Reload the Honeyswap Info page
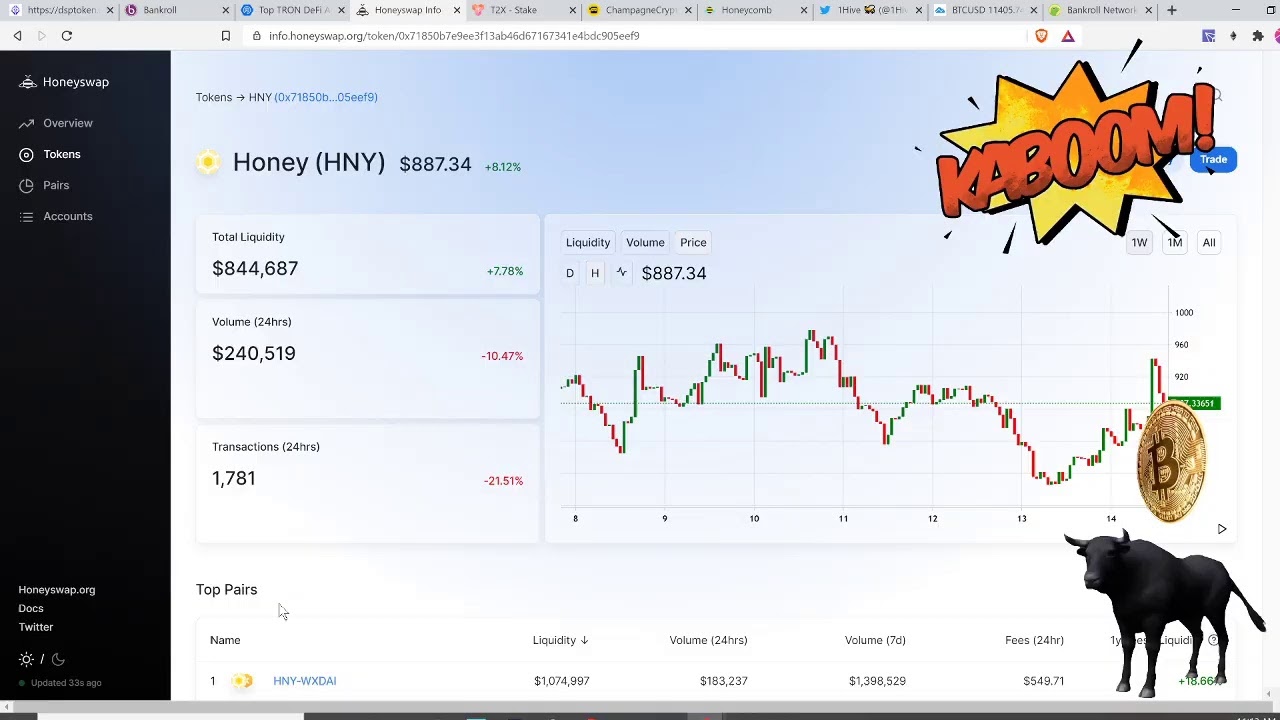Screen dimensions: 1280x720 (x=67, y=36)
